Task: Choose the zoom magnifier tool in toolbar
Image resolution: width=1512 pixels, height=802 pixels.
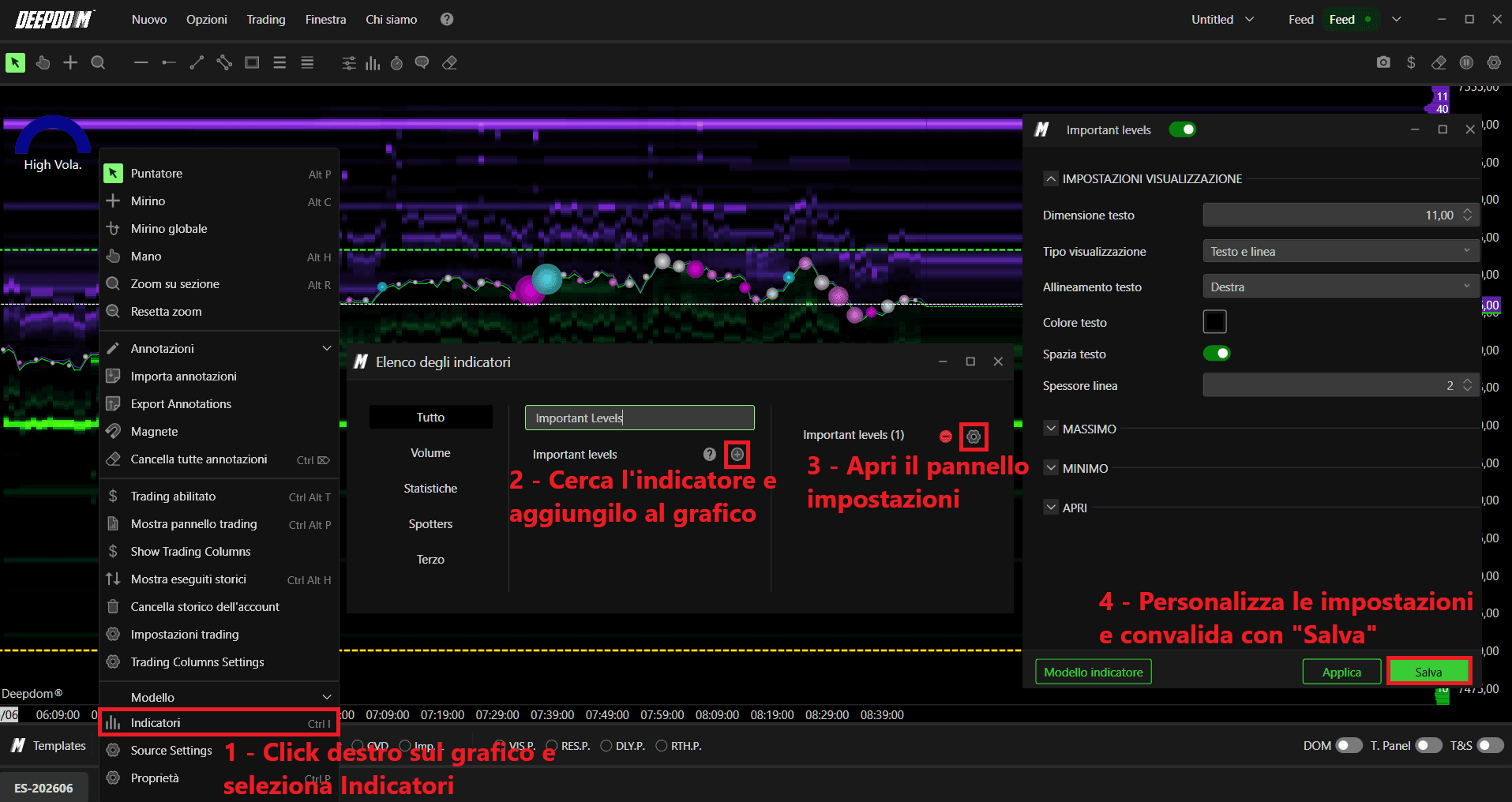Action: [x=98, y=62]
